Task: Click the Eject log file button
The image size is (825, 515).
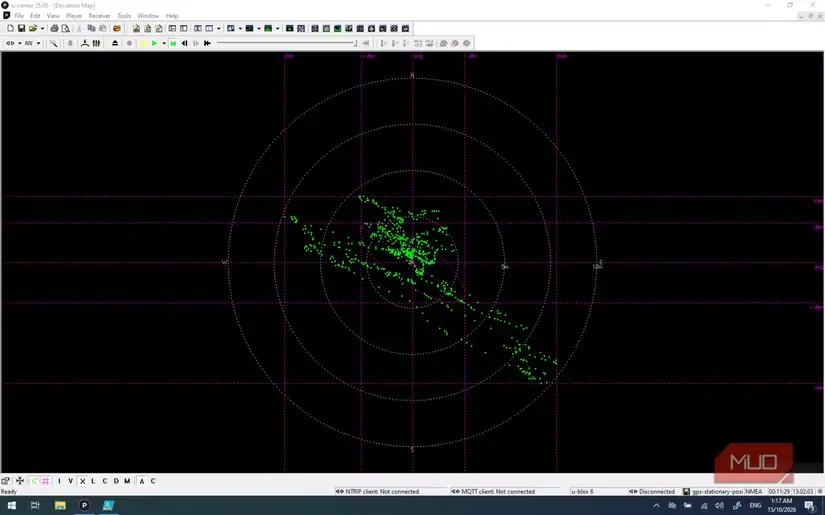Action: [x=115, y=43]
